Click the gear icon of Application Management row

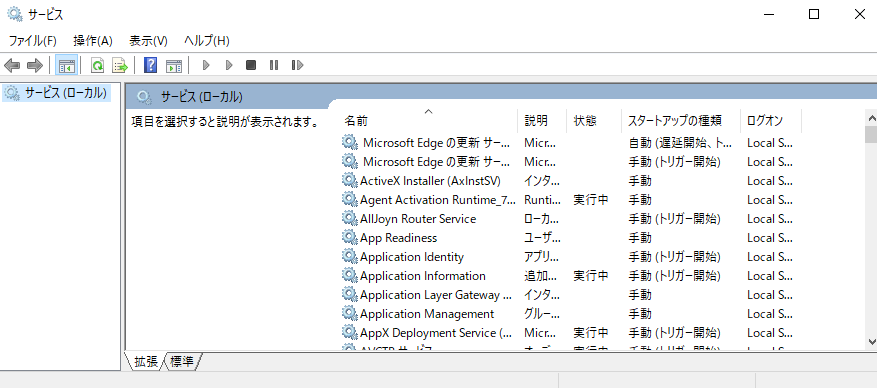click(x=350, y=314)
